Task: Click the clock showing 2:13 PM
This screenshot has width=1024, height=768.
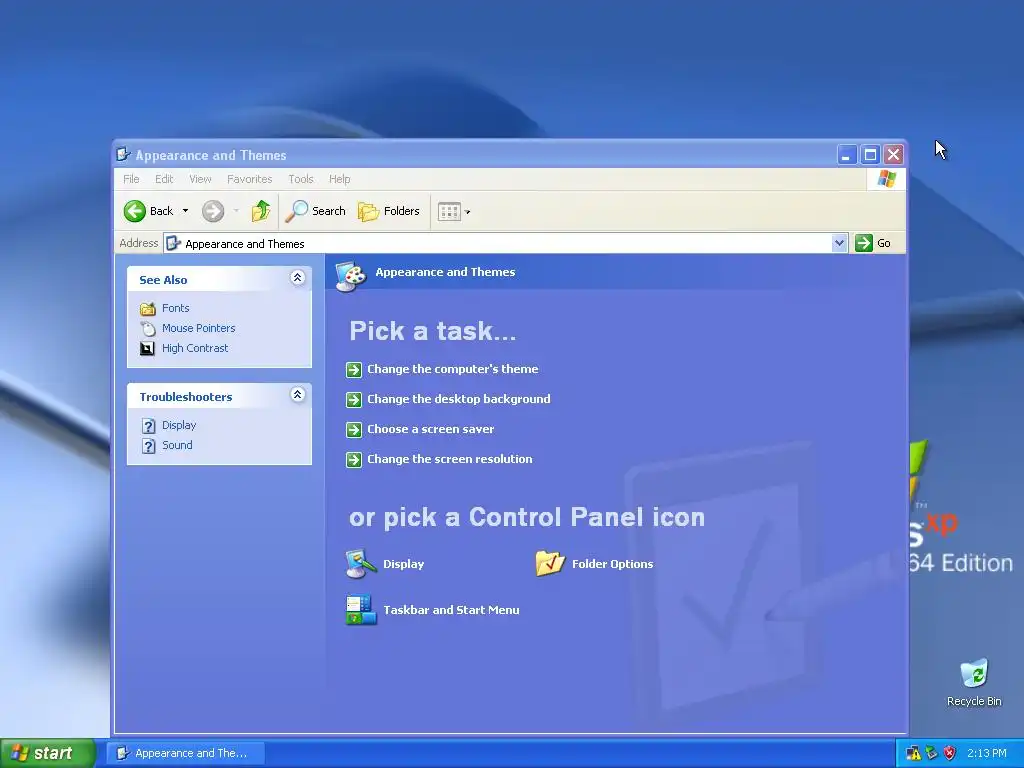Action: coord(987,753)
